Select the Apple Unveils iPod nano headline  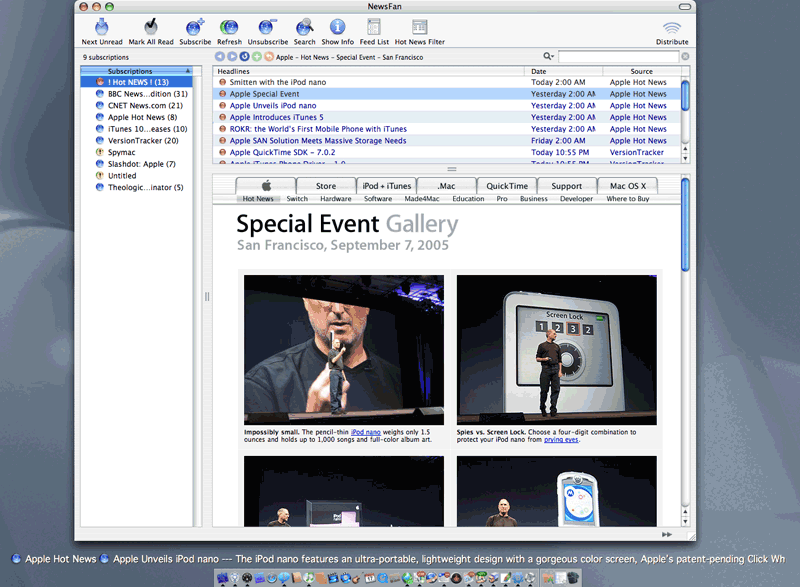(x=289, y=105)
